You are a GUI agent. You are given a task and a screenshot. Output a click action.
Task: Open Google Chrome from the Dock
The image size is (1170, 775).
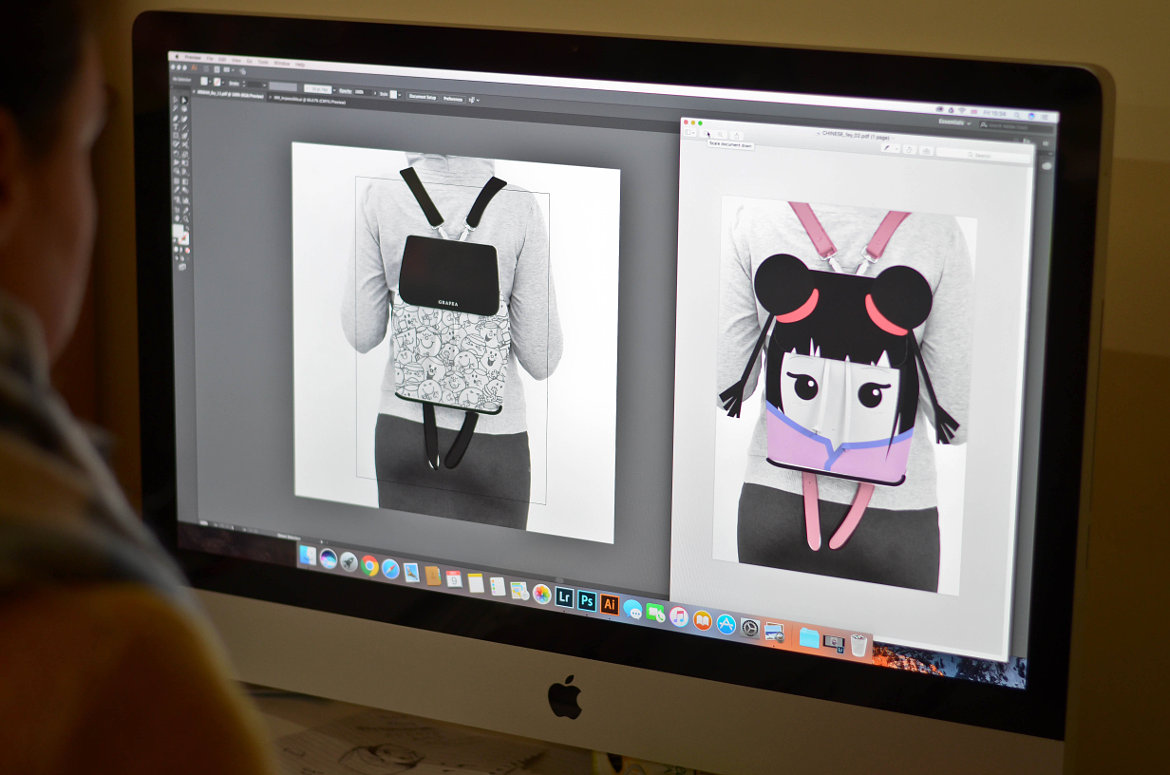pyautogui.click(x=369, y=565)
